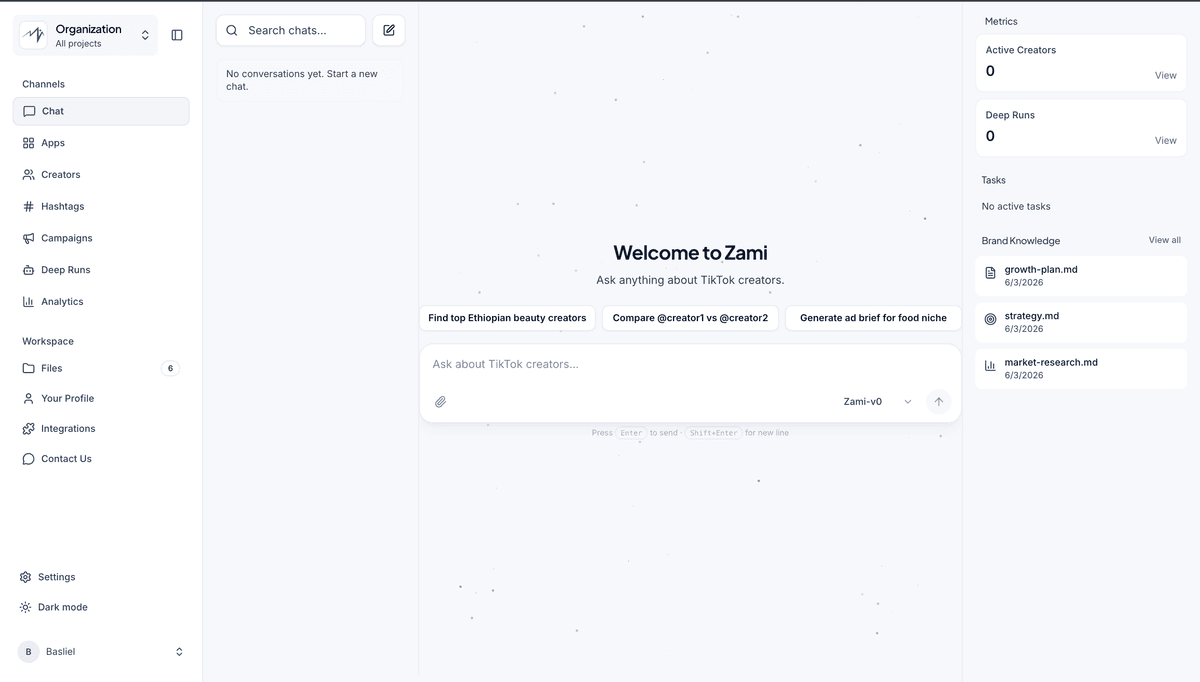Send message with the arrow-up button

pos(938,401)
